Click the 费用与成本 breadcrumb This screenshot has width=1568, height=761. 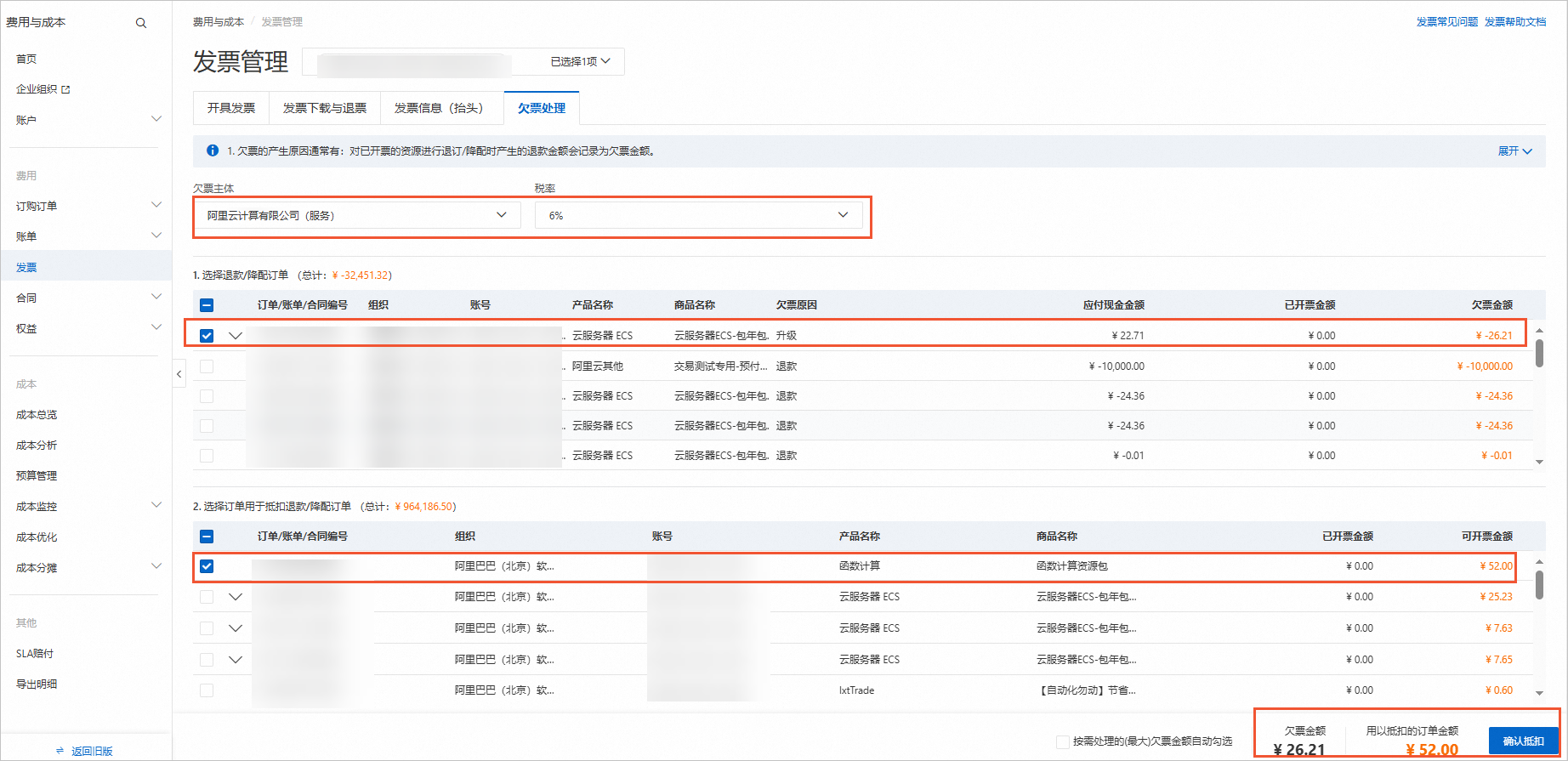219,22
